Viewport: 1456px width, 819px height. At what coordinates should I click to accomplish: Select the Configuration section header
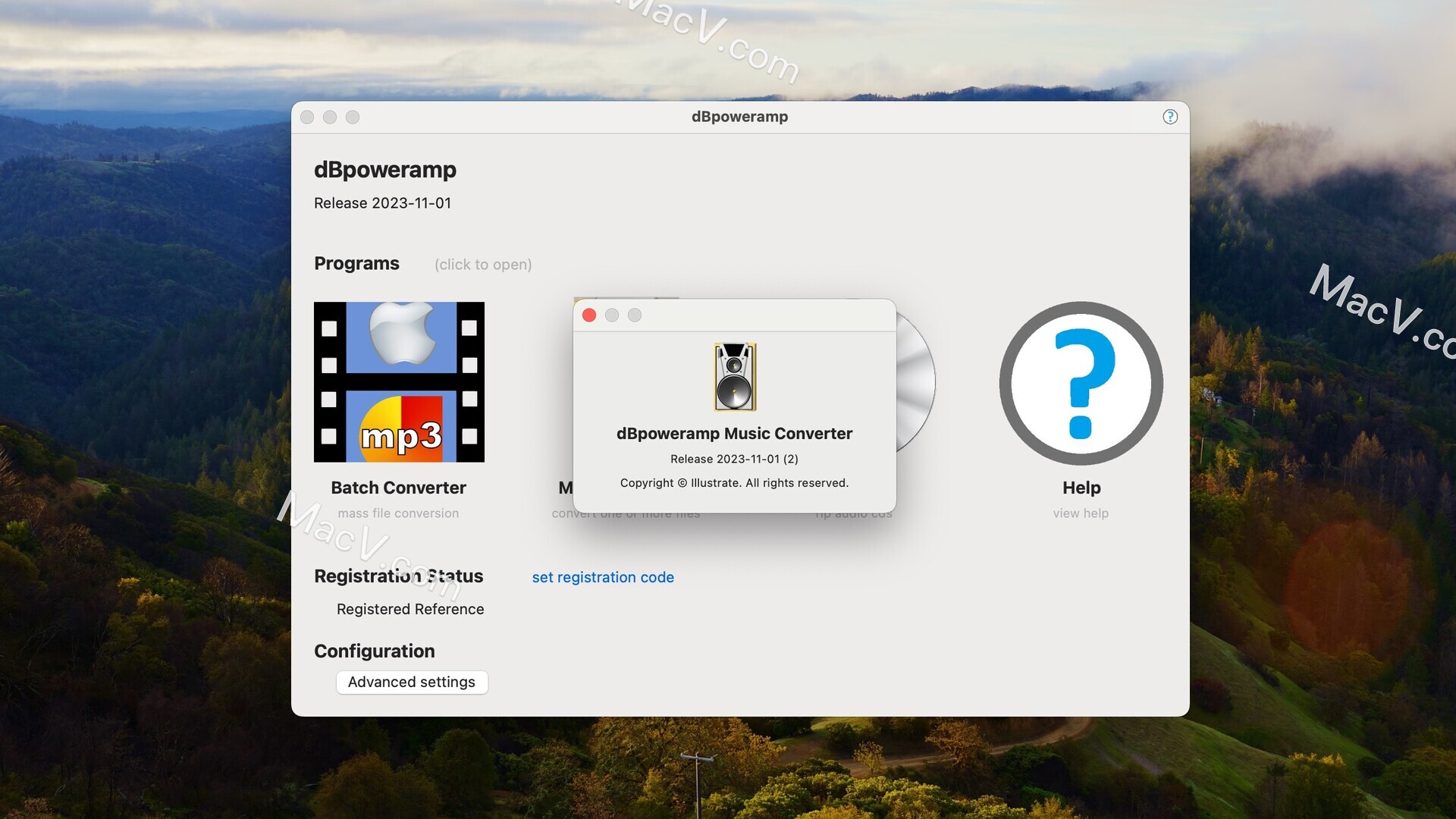click(x=374, y=651)
